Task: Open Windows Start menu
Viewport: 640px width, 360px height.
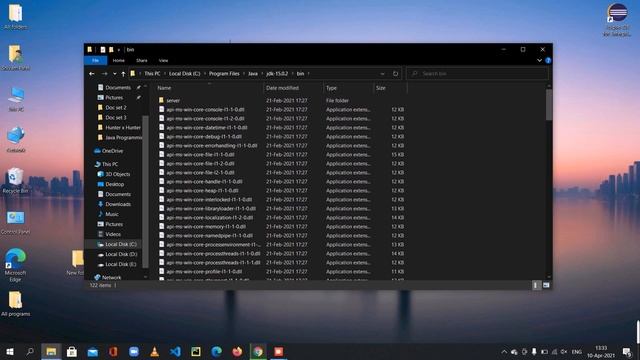Action: 10,352
